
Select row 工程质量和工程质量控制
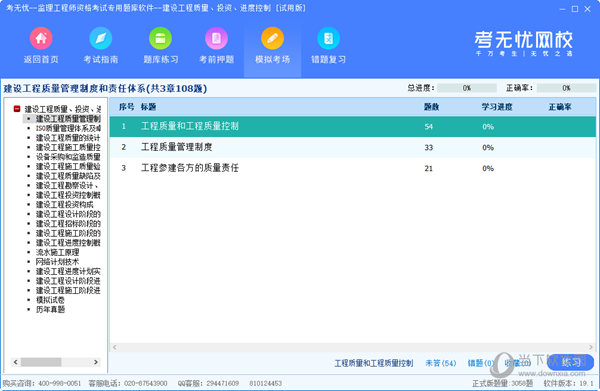coord(352,127)
